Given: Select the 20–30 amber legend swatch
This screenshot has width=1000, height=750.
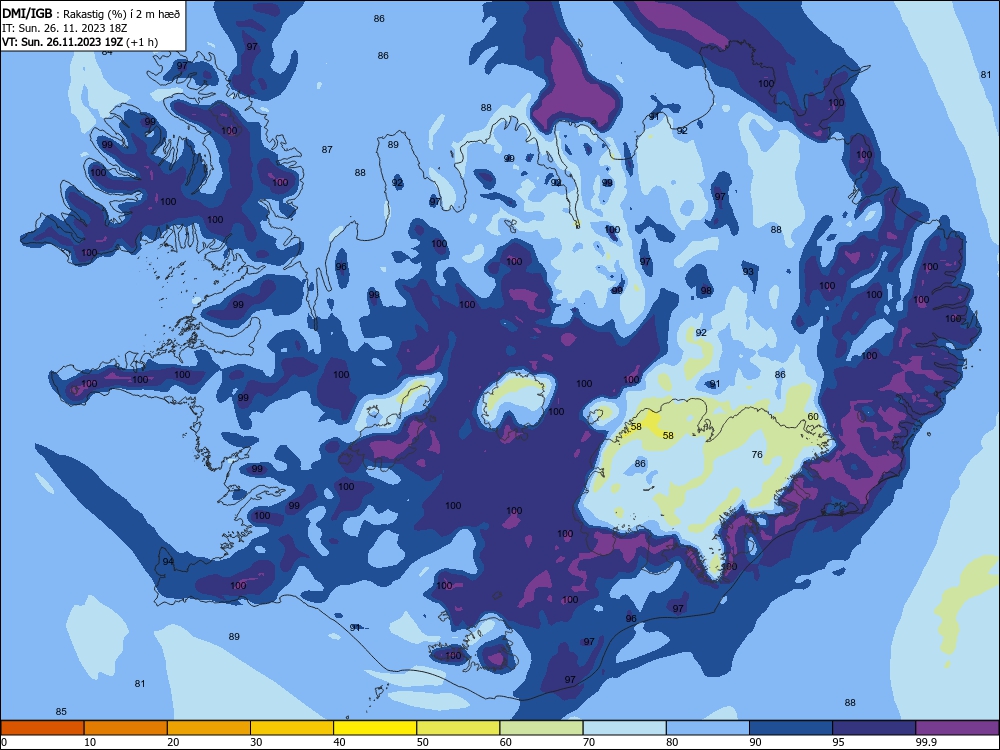Looking at the screenshot, I should pos(209,728).
